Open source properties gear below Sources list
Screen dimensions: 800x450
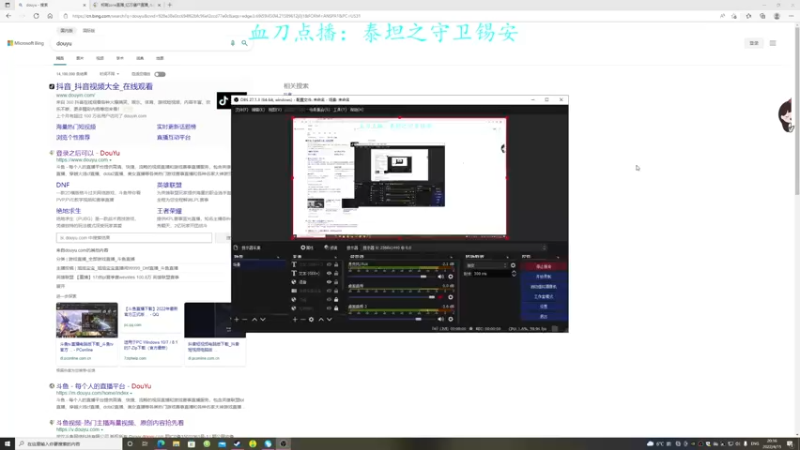(x=311, y=319)
